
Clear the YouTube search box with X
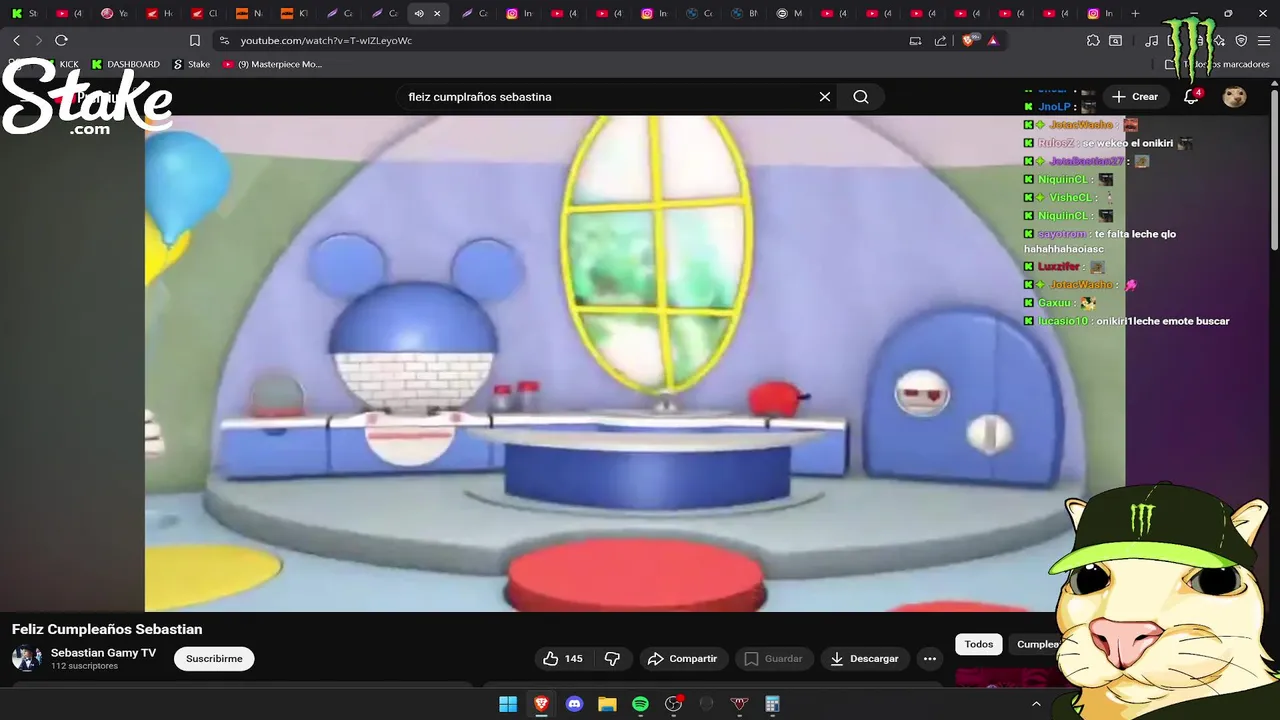coord(825,97)
